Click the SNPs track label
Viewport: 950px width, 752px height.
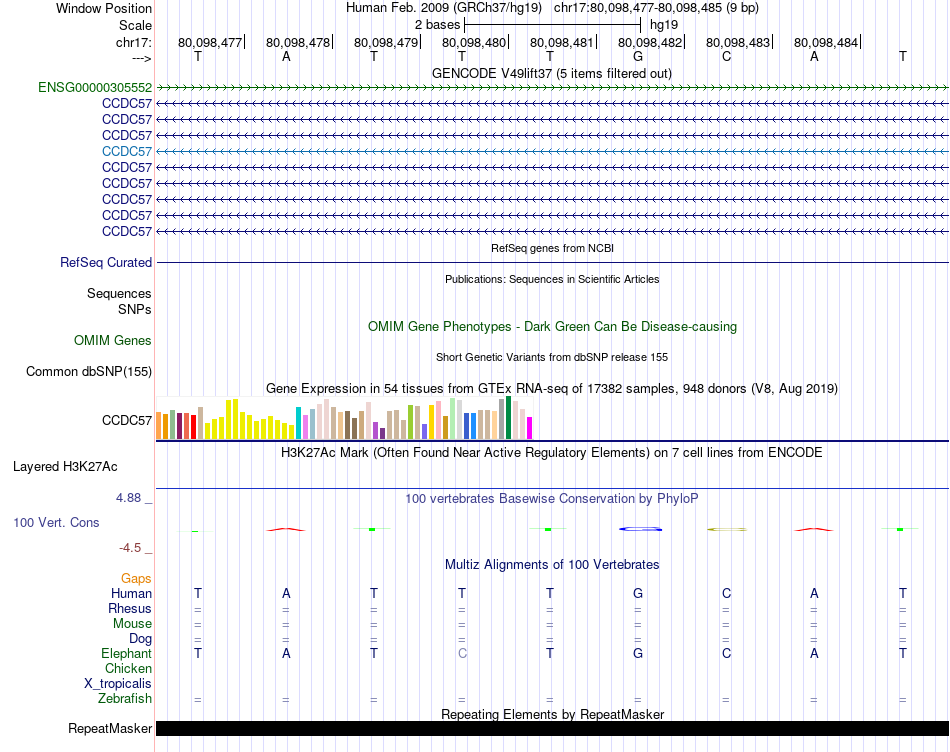[x=135, y=309]
